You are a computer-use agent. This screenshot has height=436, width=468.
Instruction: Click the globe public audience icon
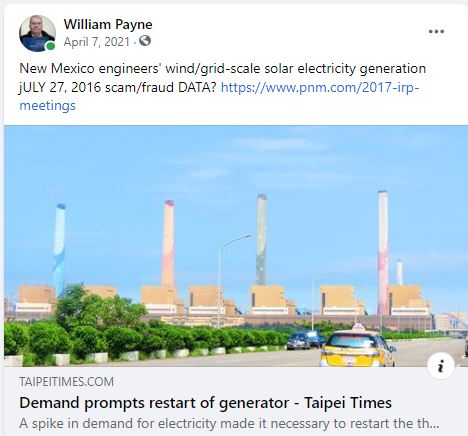click(145, 41)
